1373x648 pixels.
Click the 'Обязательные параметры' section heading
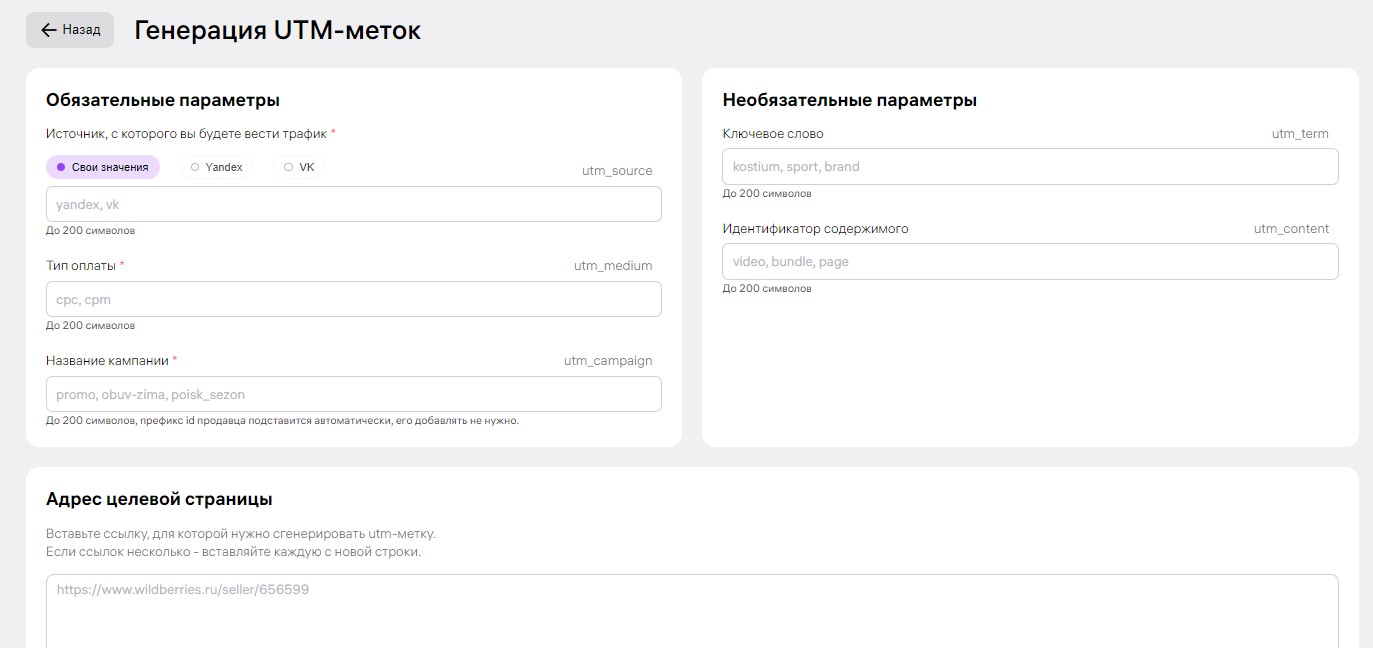[x=163, y=100]
